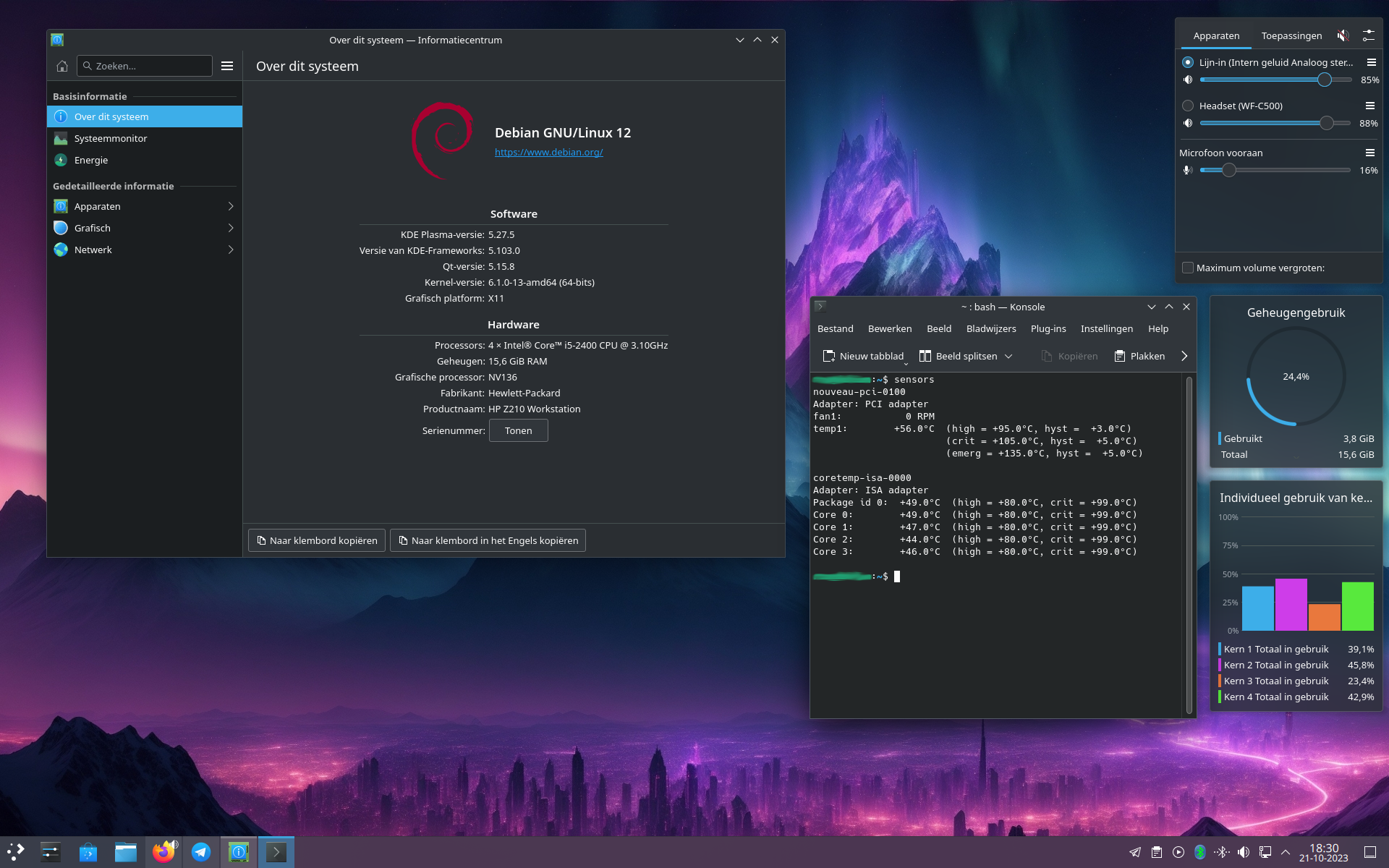Toggle the force mute icon in audio panel
The width and height of the screenshot is (1389, 868).
[1343, 35]
